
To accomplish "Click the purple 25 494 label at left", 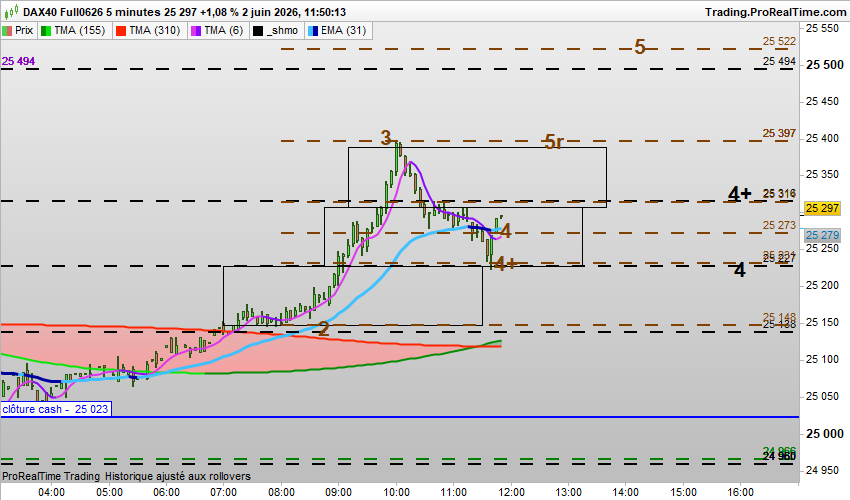I will [x=18, y=61].
